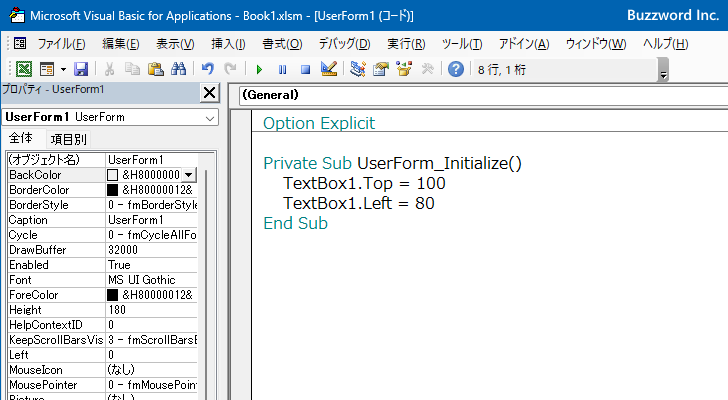Open the BackColor value dropdown arrow

click(x=188, y=175)
